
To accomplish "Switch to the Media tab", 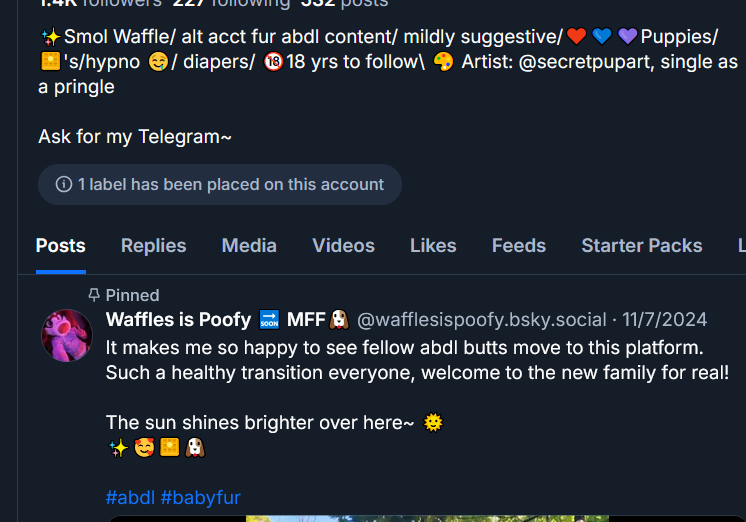I will point(249,246).
